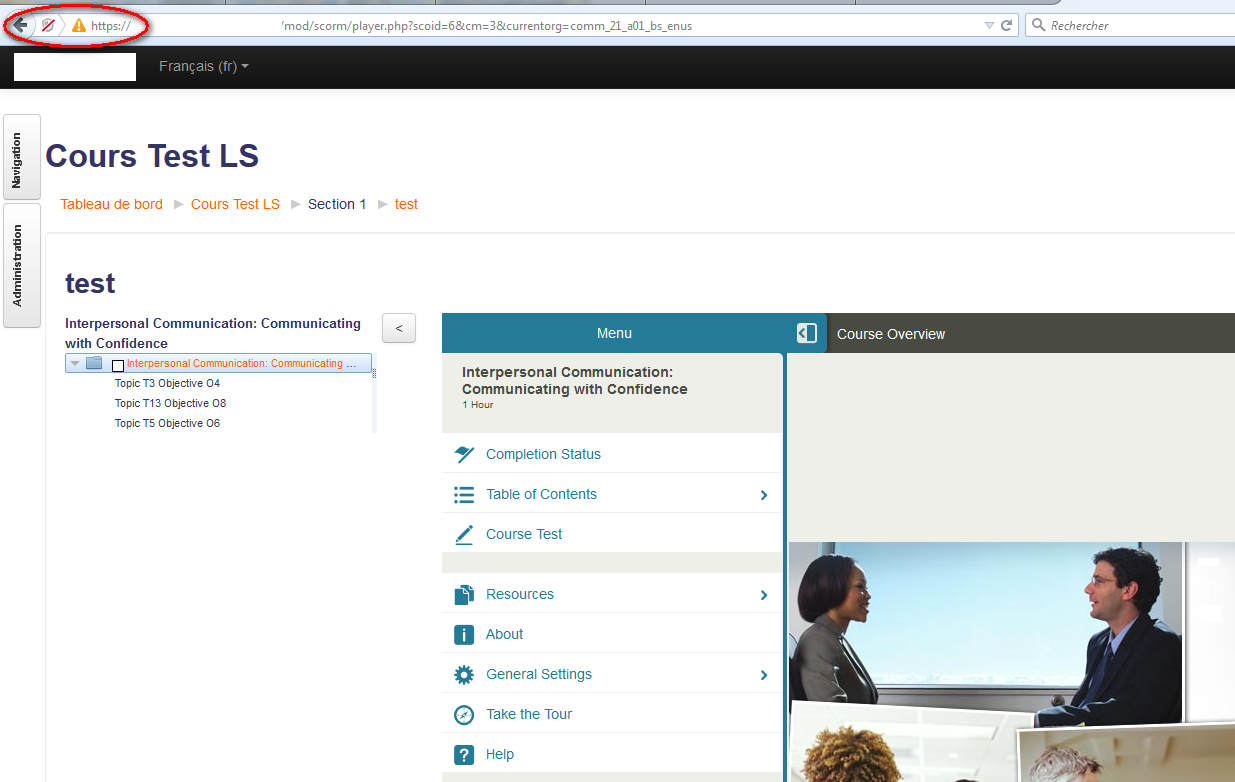The width and height of the screenshot is (1235, 782).
Task: Select Topic T13 Objective O8
Action: click(x=170, y=403)
